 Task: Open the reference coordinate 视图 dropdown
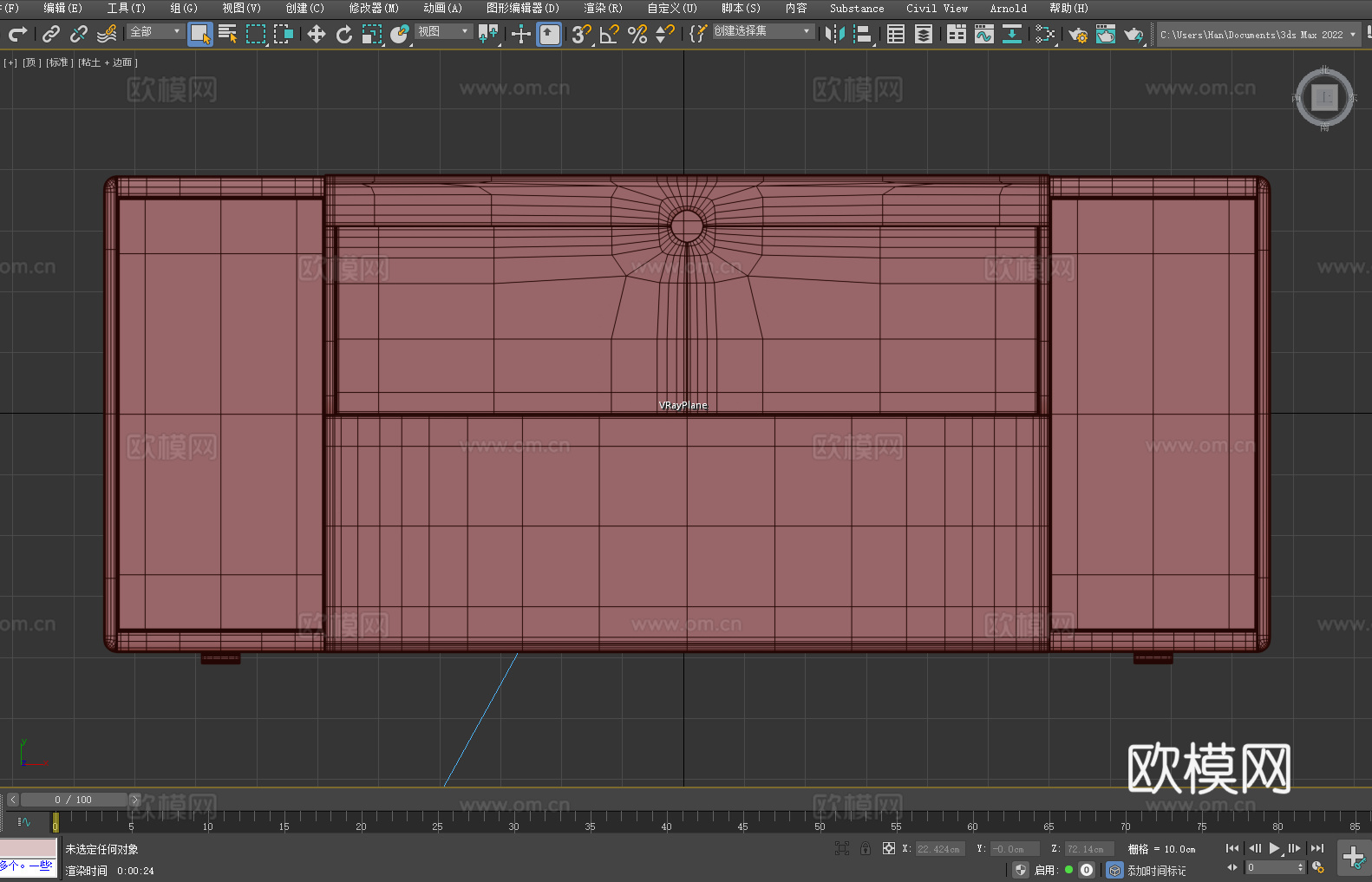(x=443, y=31)
